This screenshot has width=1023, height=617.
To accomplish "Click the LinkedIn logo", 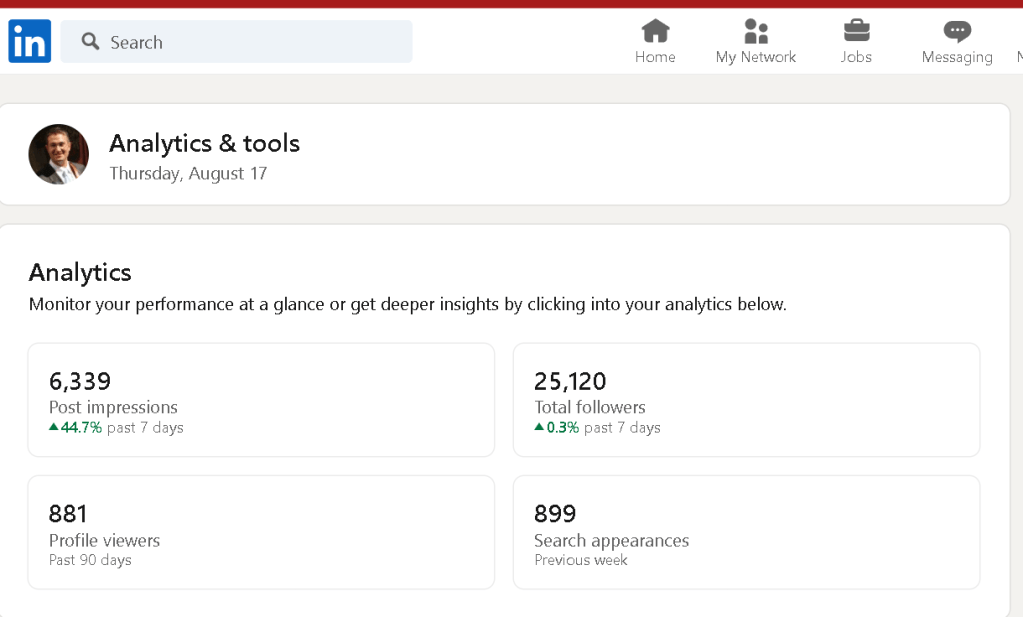I will pyautogui.click(x=29, y=41).
